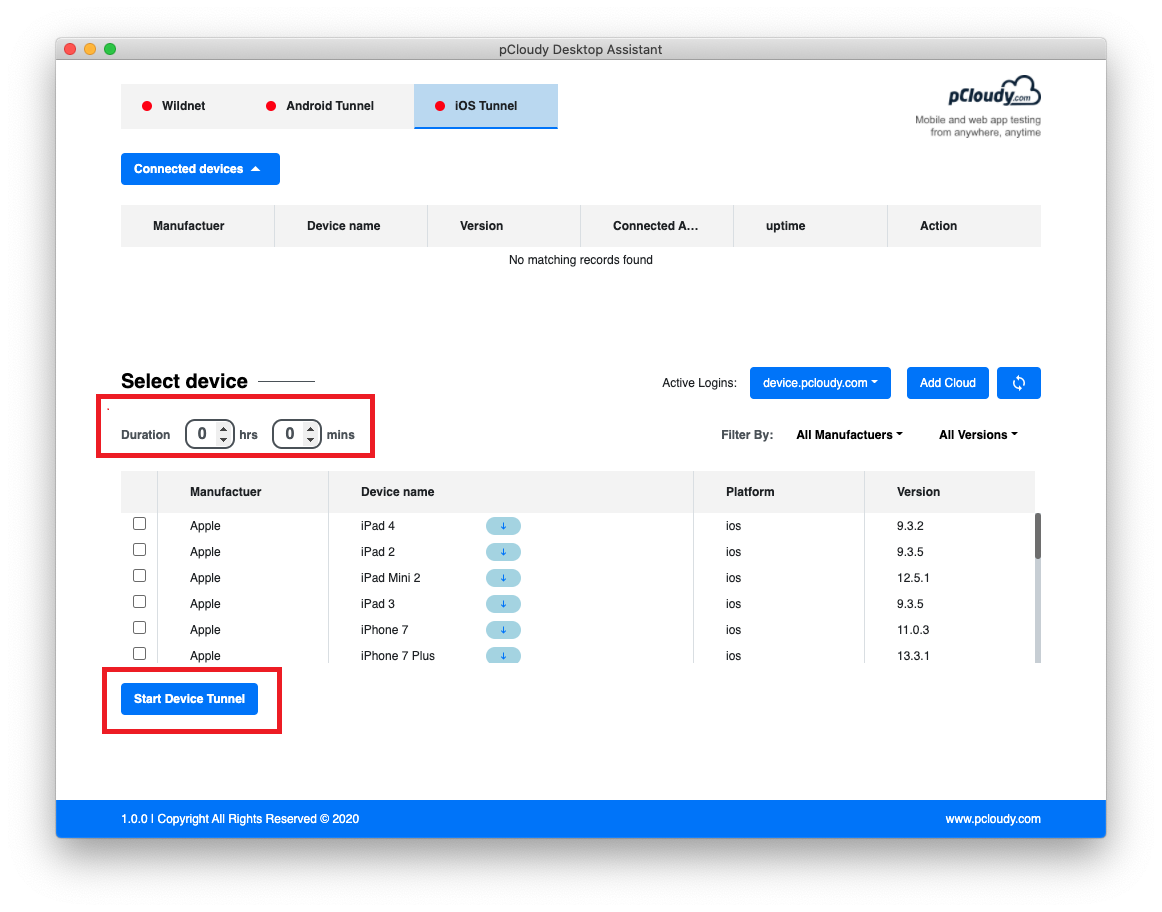Switch to the Wildnet tab
Screen dimensions: 1162x912
pyautogui.click(x=174, y=106)
